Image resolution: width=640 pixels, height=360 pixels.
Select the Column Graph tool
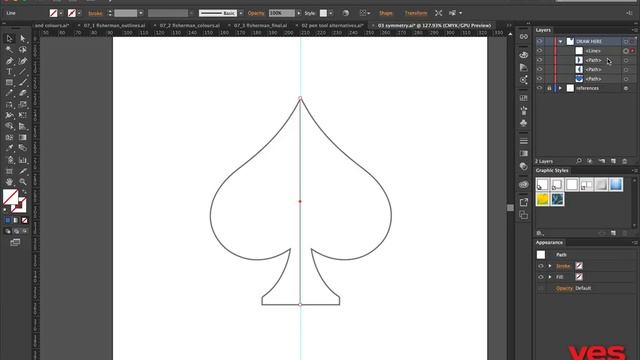23,160
